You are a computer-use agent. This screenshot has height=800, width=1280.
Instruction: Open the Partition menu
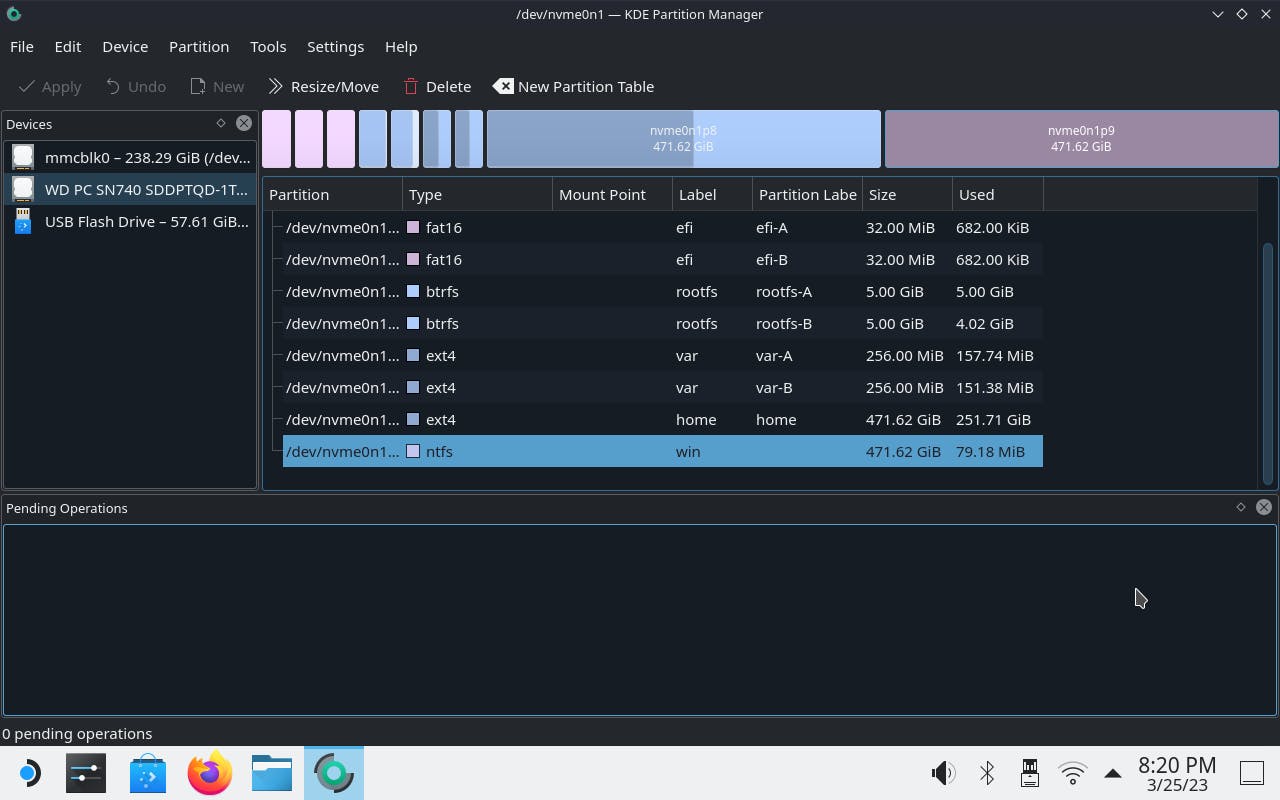199,47
